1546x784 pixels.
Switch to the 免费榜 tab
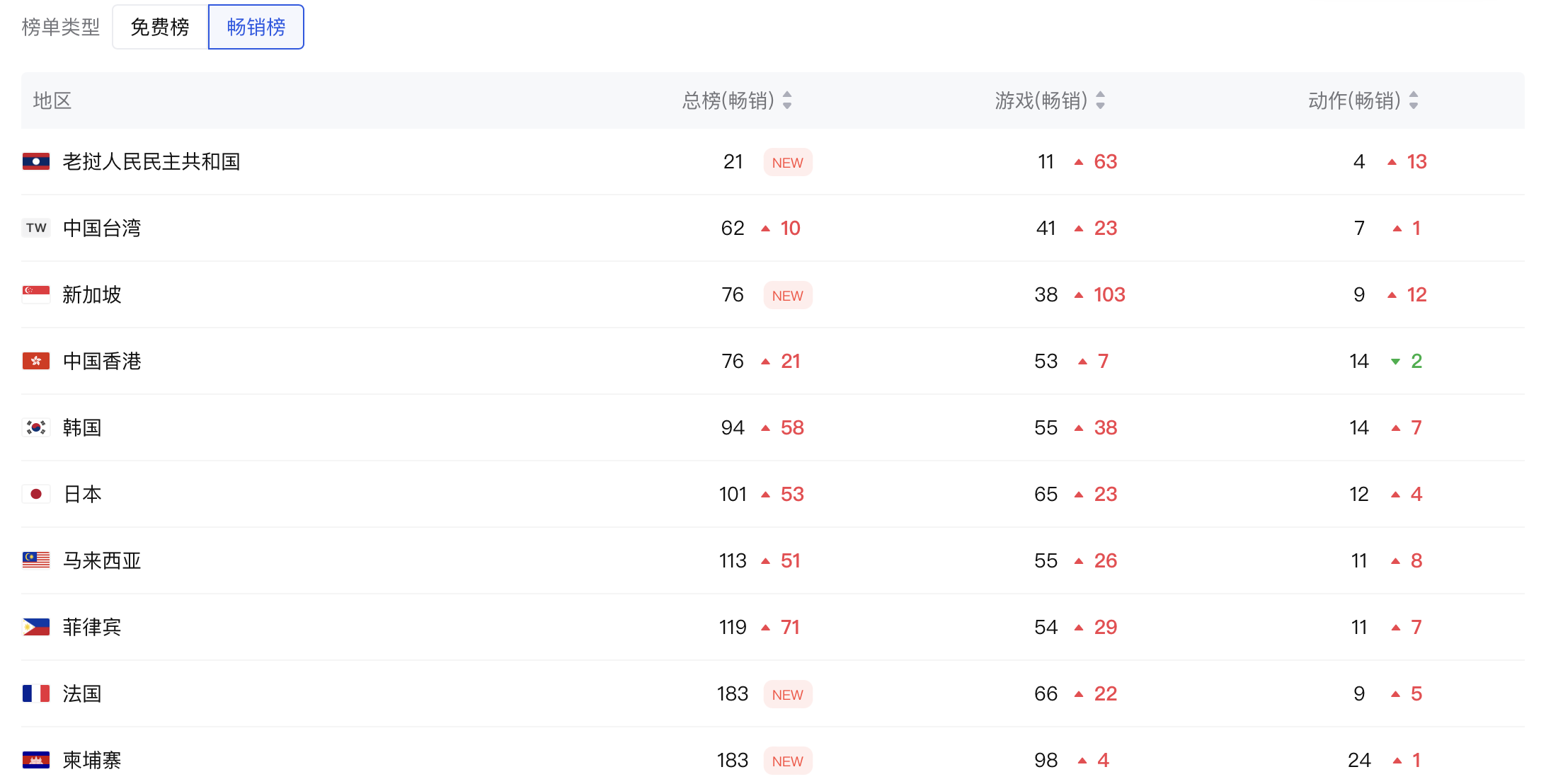(x=160, y=27)
